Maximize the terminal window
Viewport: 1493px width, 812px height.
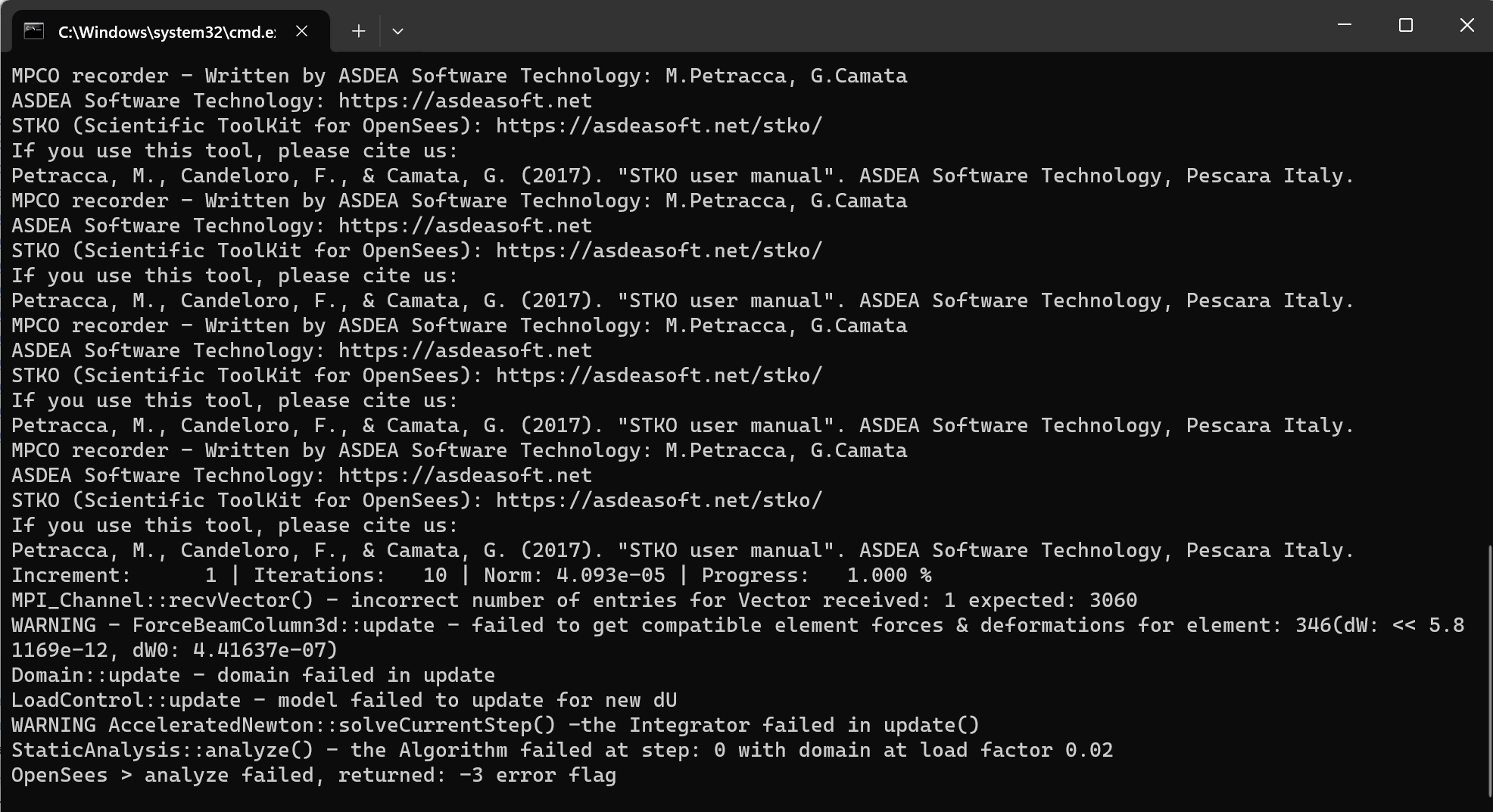click(1406, 25)
